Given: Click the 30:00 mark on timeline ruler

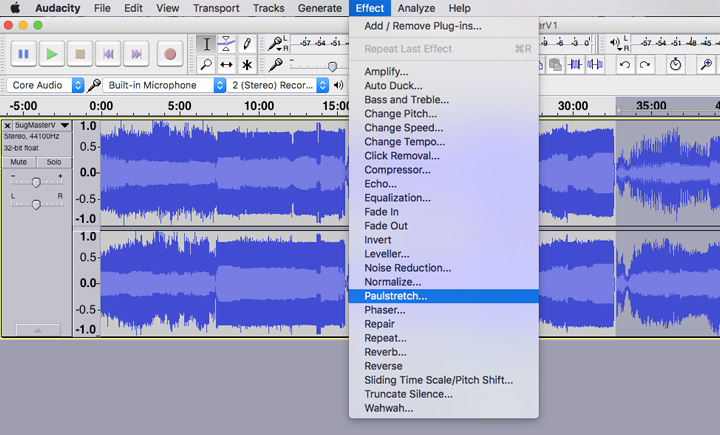Looking at the screenshot, I should 573,106.
